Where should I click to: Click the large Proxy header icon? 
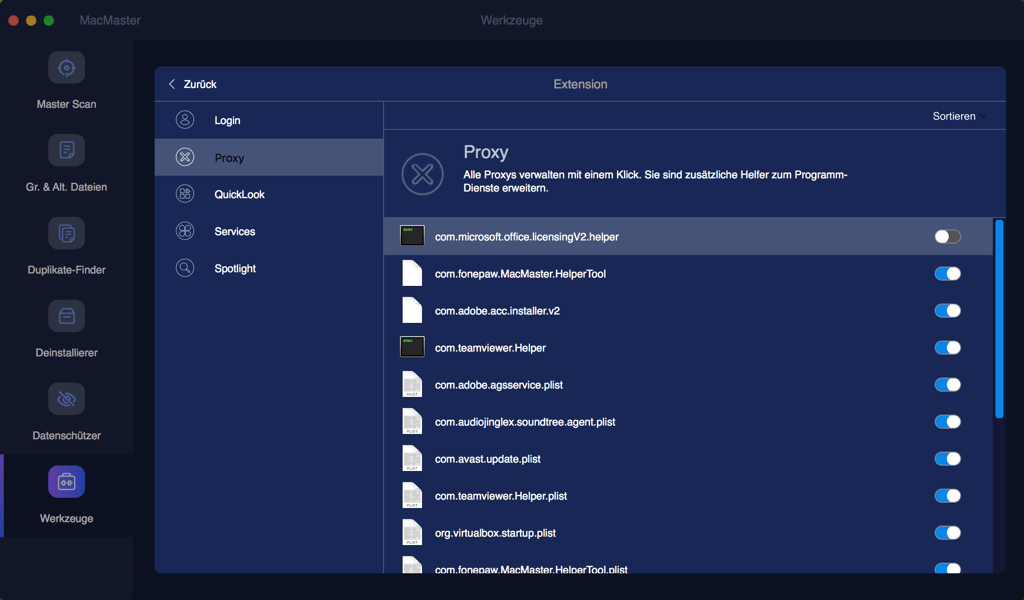coord(423,174)
